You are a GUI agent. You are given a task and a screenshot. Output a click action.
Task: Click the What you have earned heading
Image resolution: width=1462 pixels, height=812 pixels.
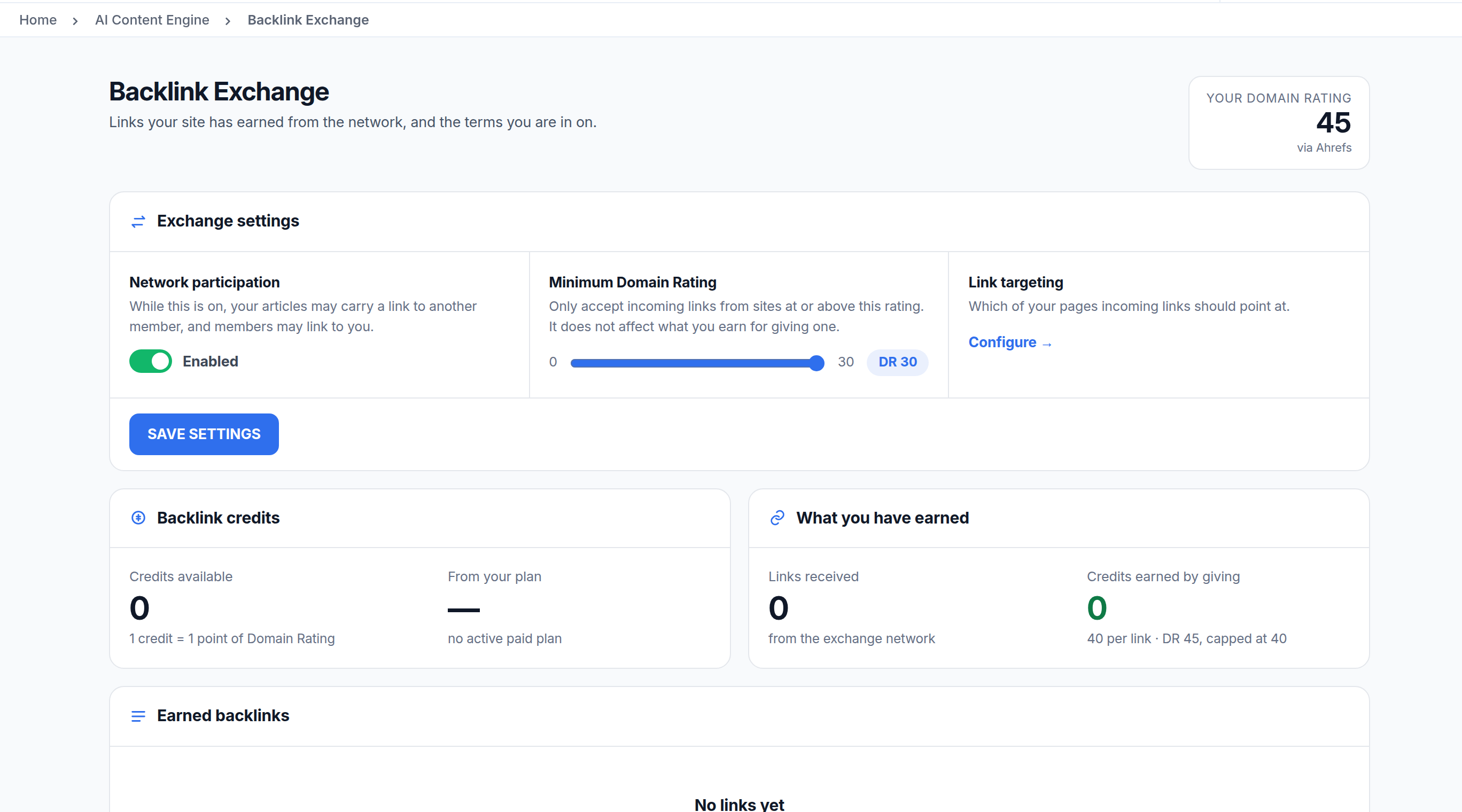point(883,518)
